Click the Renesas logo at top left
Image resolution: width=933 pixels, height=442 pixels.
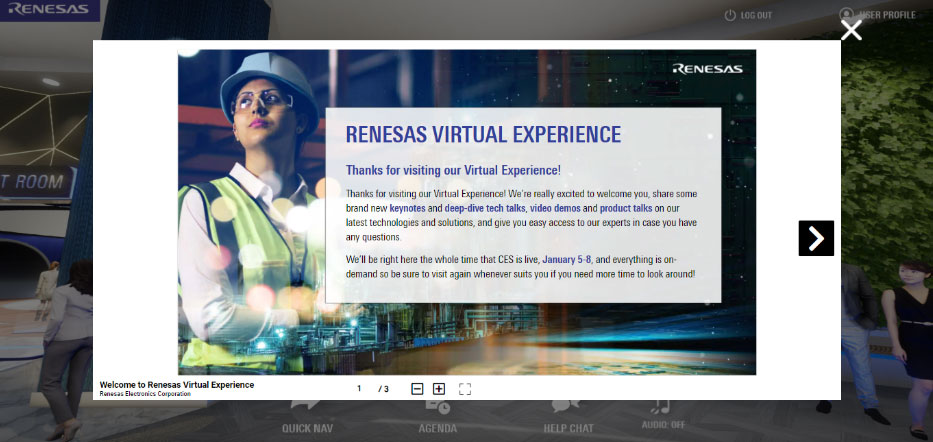pyautogui.click(x=49, y=10)
